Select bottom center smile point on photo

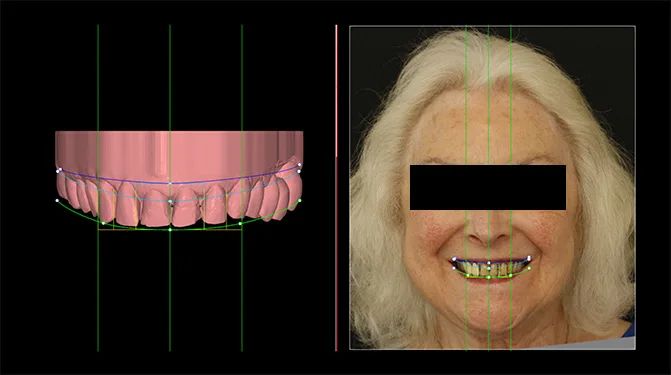[489, 277]
